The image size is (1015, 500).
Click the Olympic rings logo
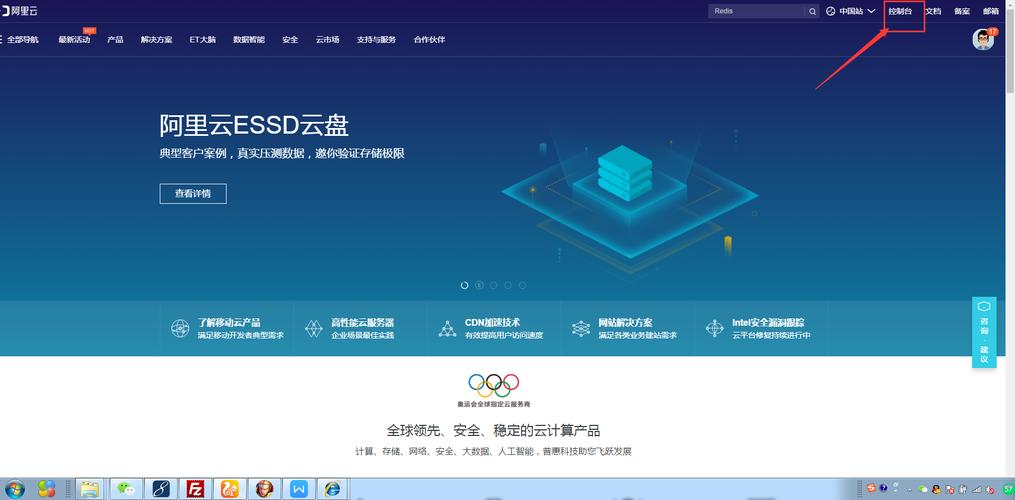point(493,385)
